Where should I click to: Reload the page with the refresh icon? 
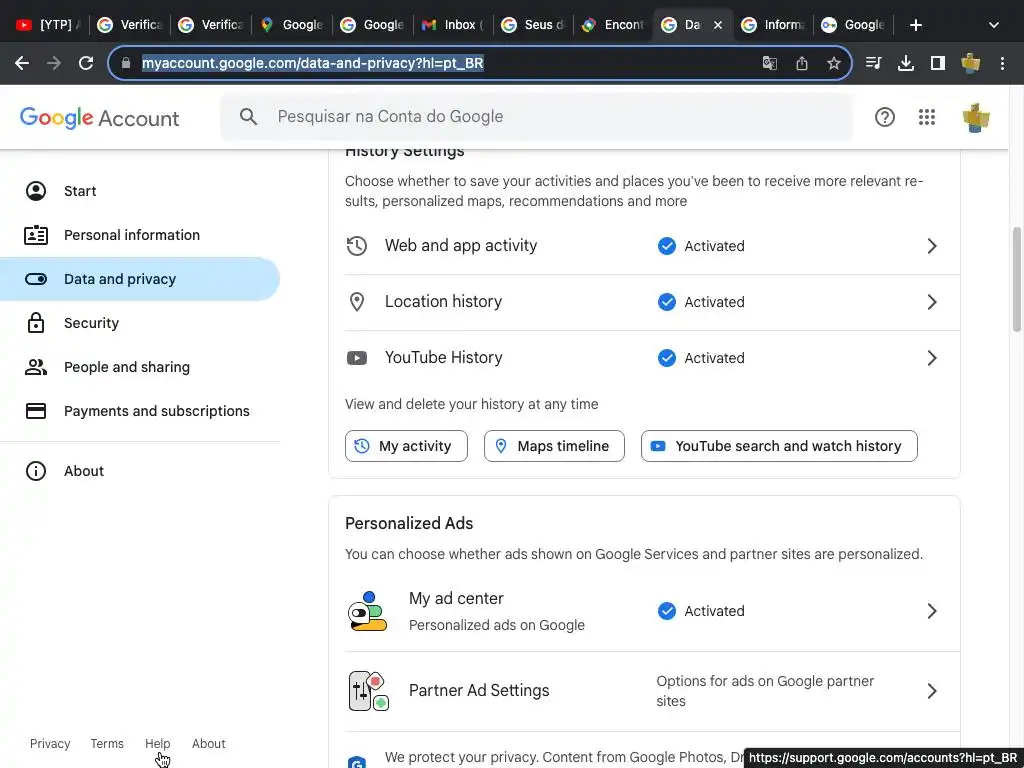pyautogui.click(x=86, y=63)
